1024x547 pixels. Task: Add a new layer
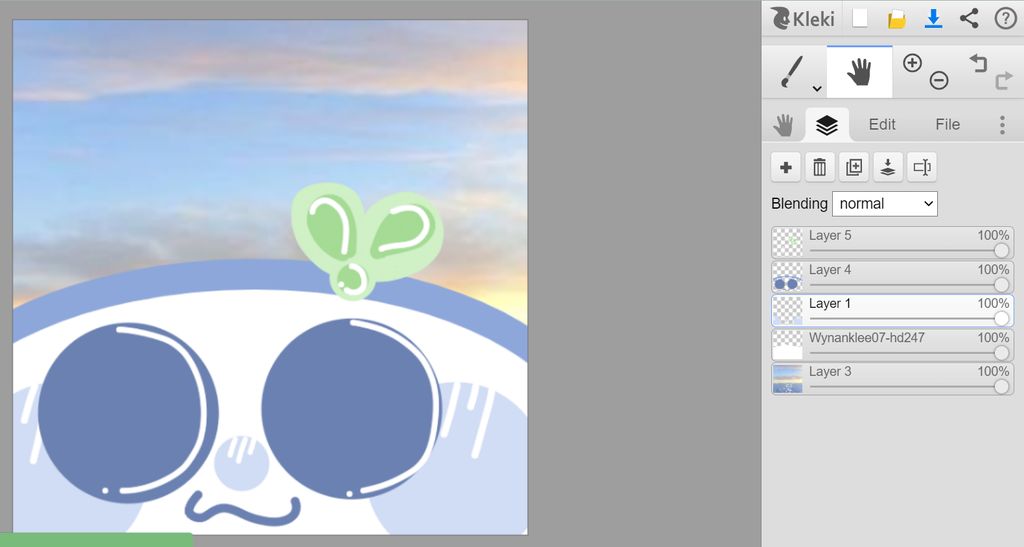pos(786,167)
